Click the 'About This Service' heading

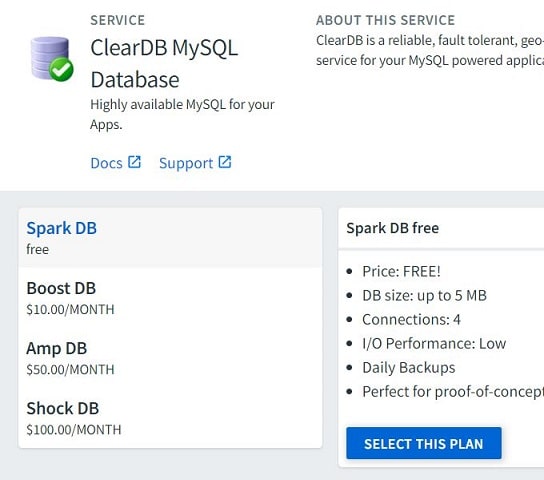coord(385,20)
